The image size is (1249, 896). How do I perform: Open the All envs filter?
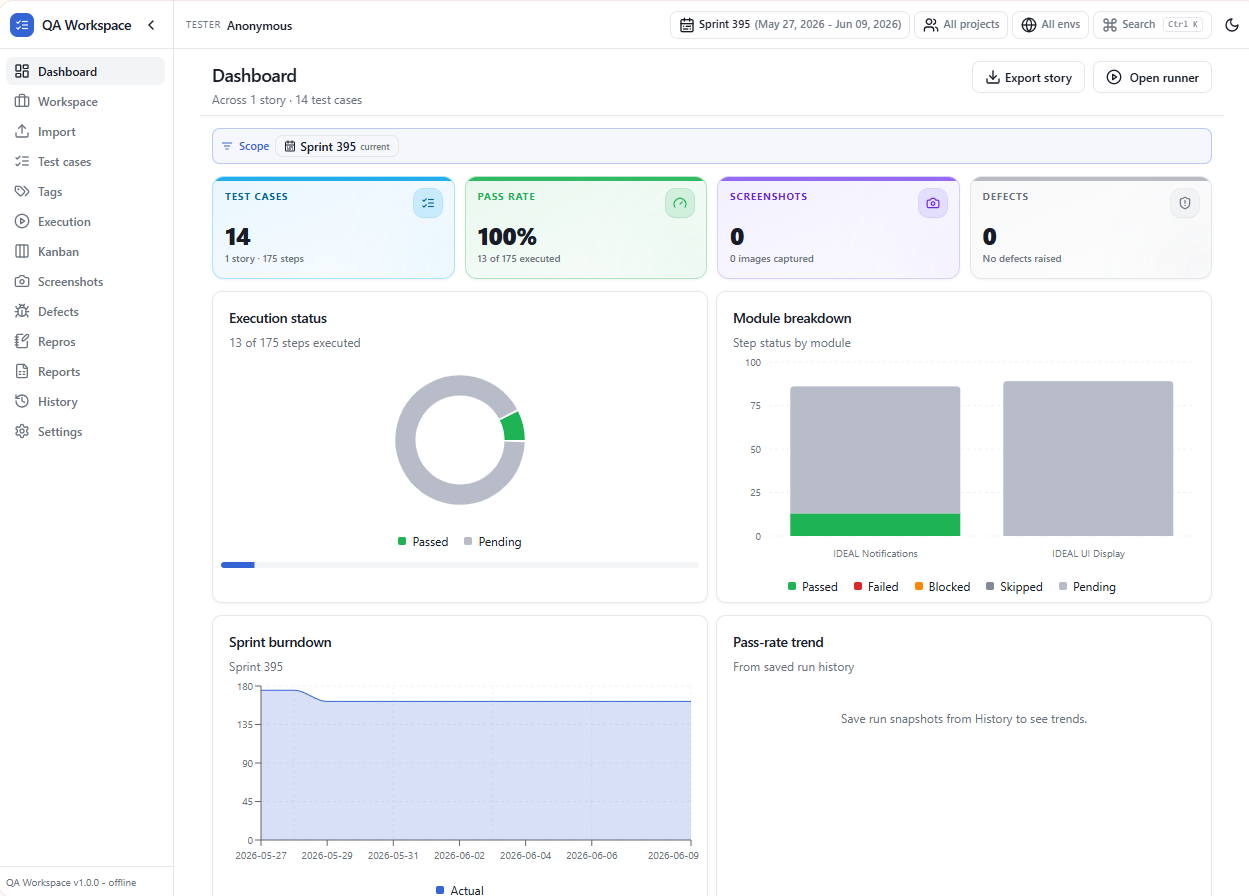pyautogui.click(x=1050, y=25)
